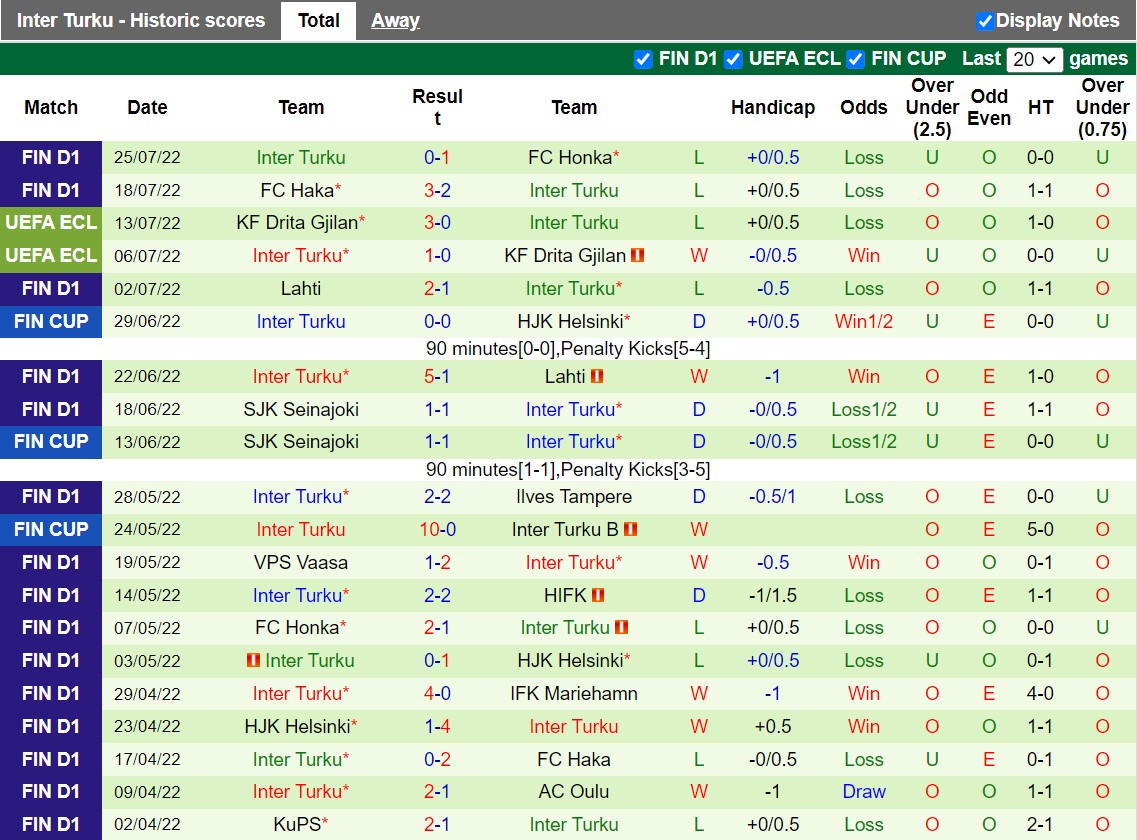Click the 3-0 score on 13/07/22
Viewport: 1137px width, 840px height.
[x=437, y=223]
